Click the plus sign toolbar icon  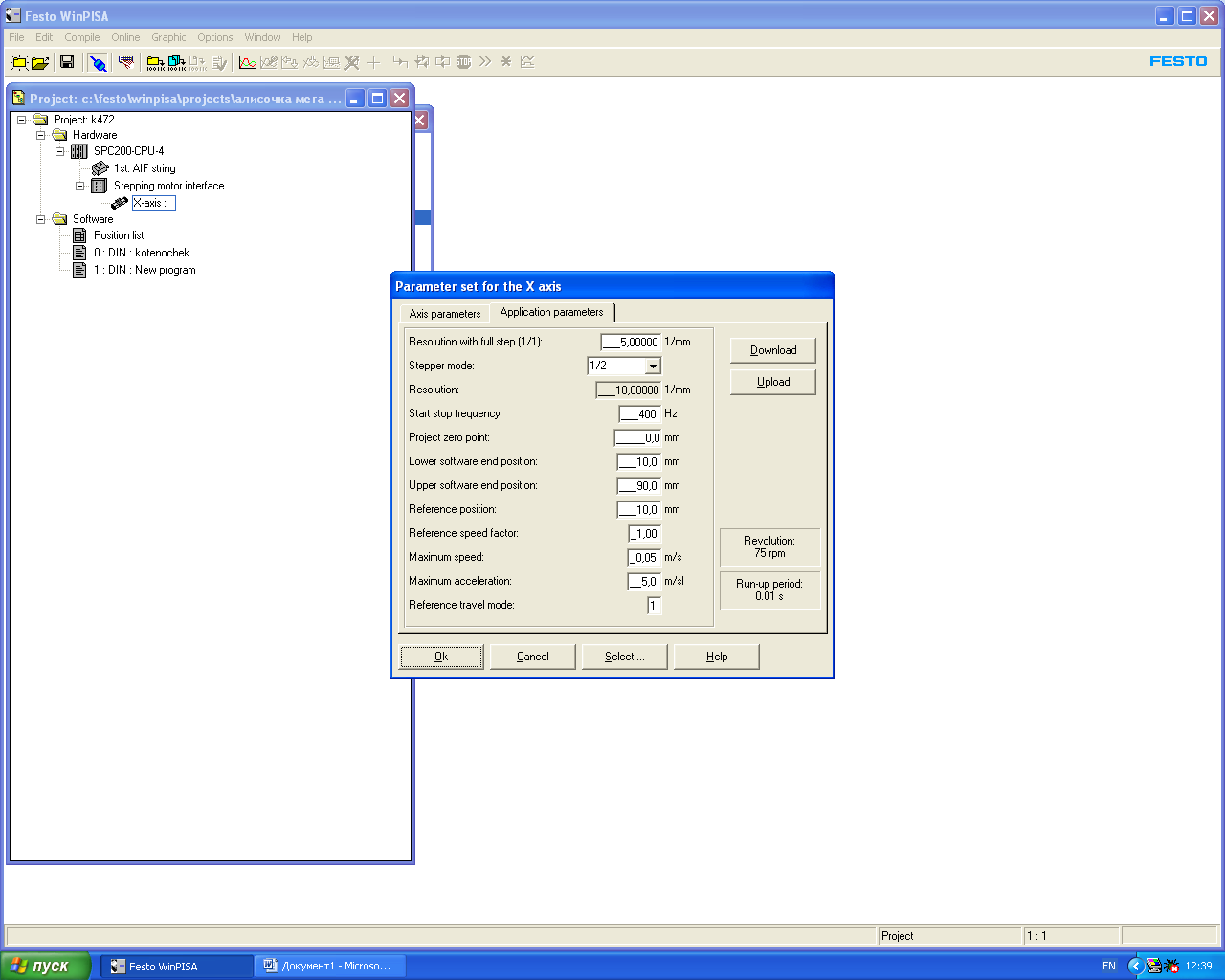(373, 62)
